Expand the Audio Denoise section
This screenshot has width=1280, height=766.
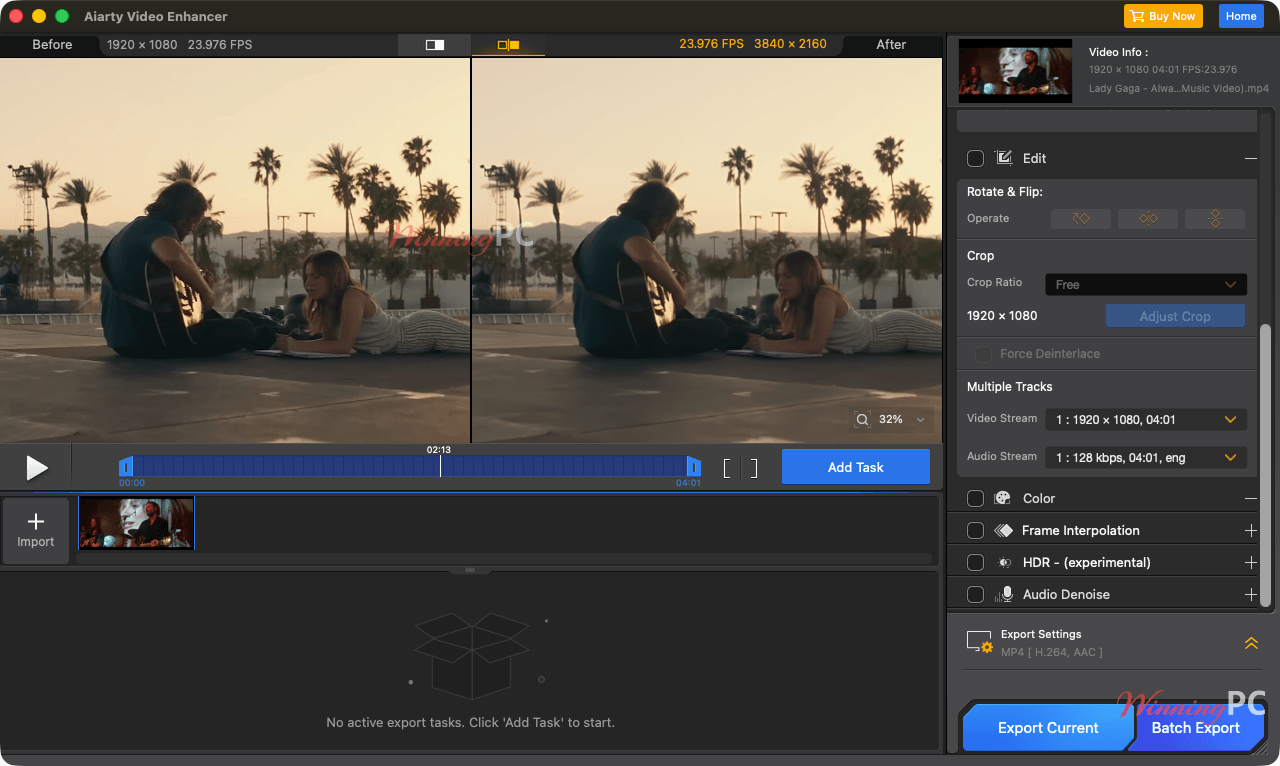(1251, 594)
